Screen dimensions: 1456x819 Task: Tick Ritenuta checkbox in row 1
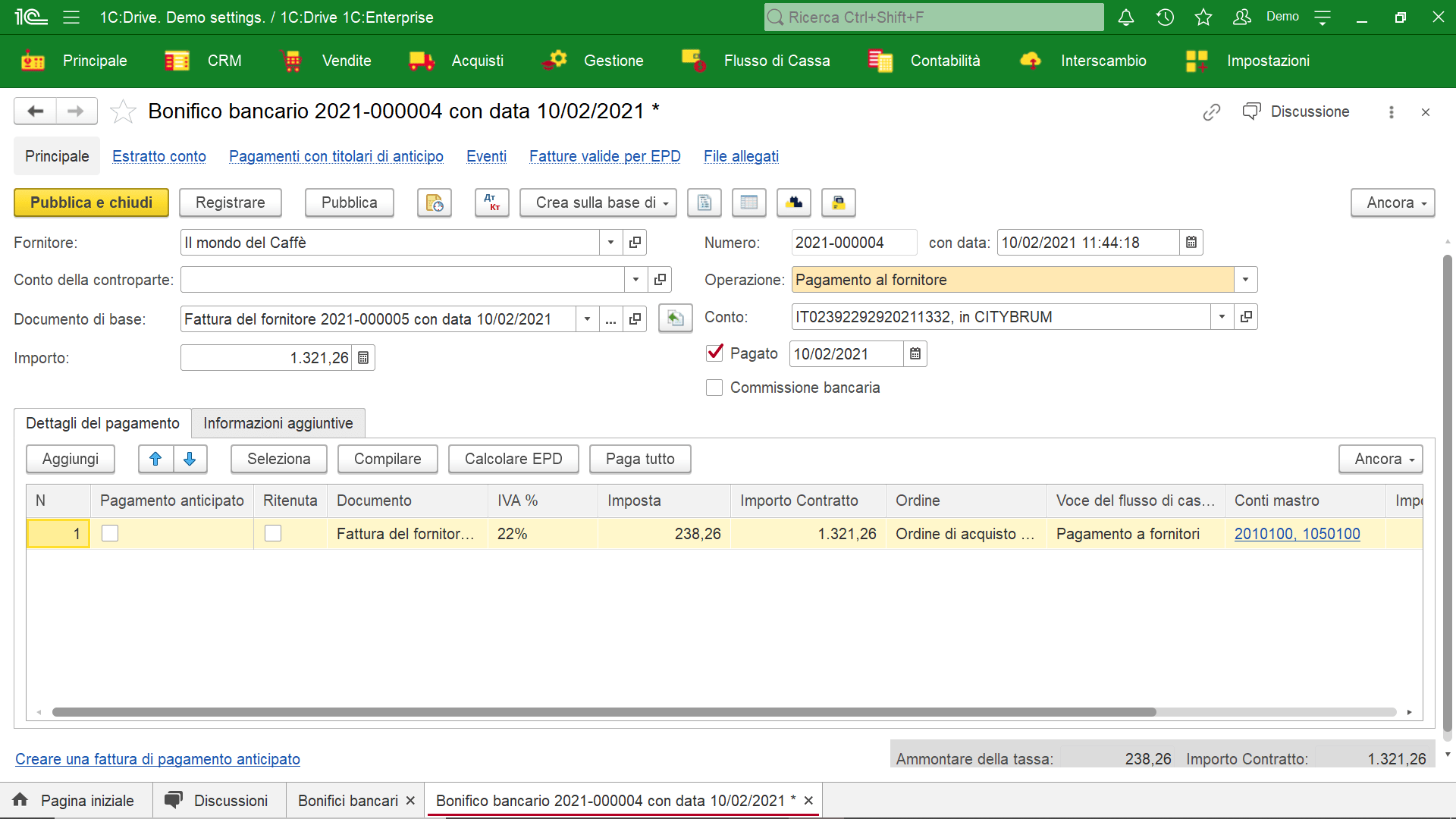273,534
